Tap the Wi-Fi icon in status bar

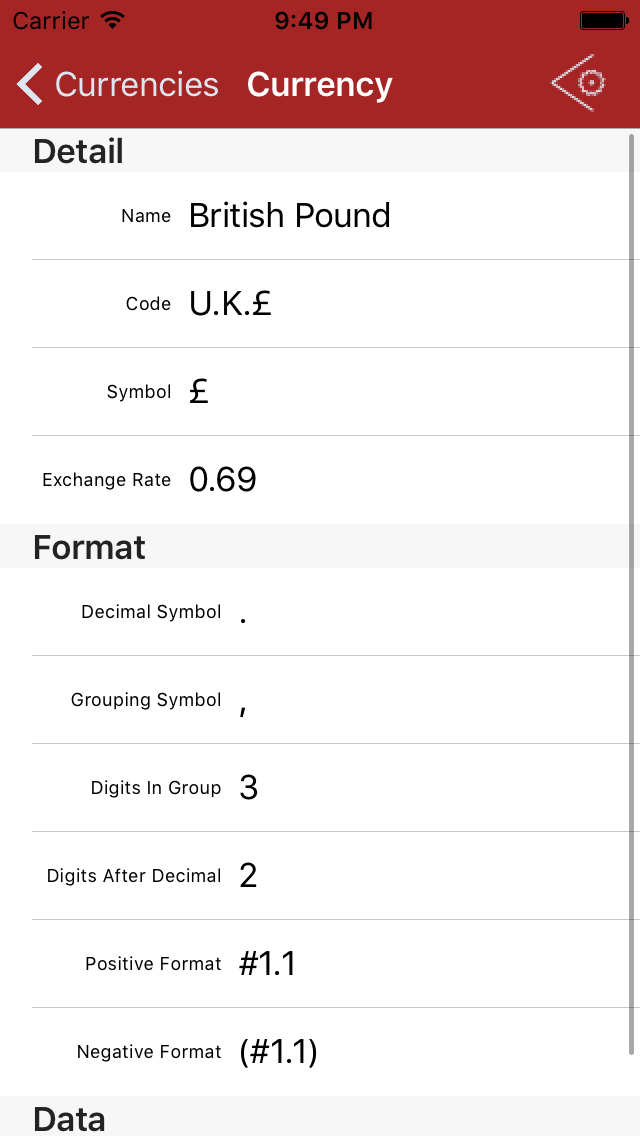pos(113,20)
